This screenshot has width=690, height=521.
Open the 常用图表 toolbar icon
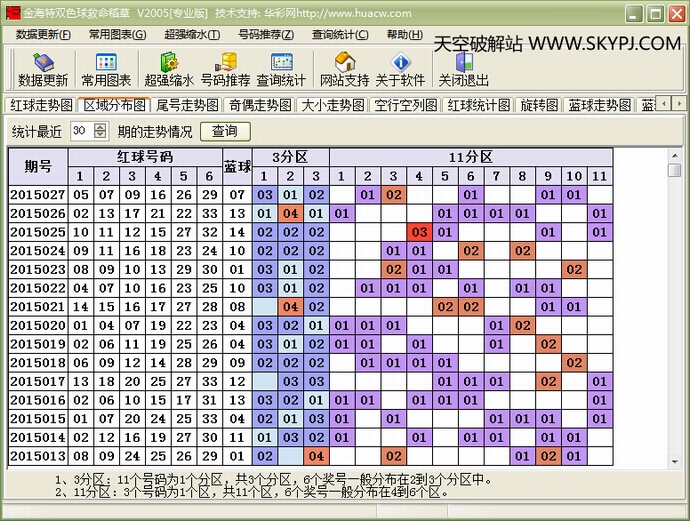(106, 69)
